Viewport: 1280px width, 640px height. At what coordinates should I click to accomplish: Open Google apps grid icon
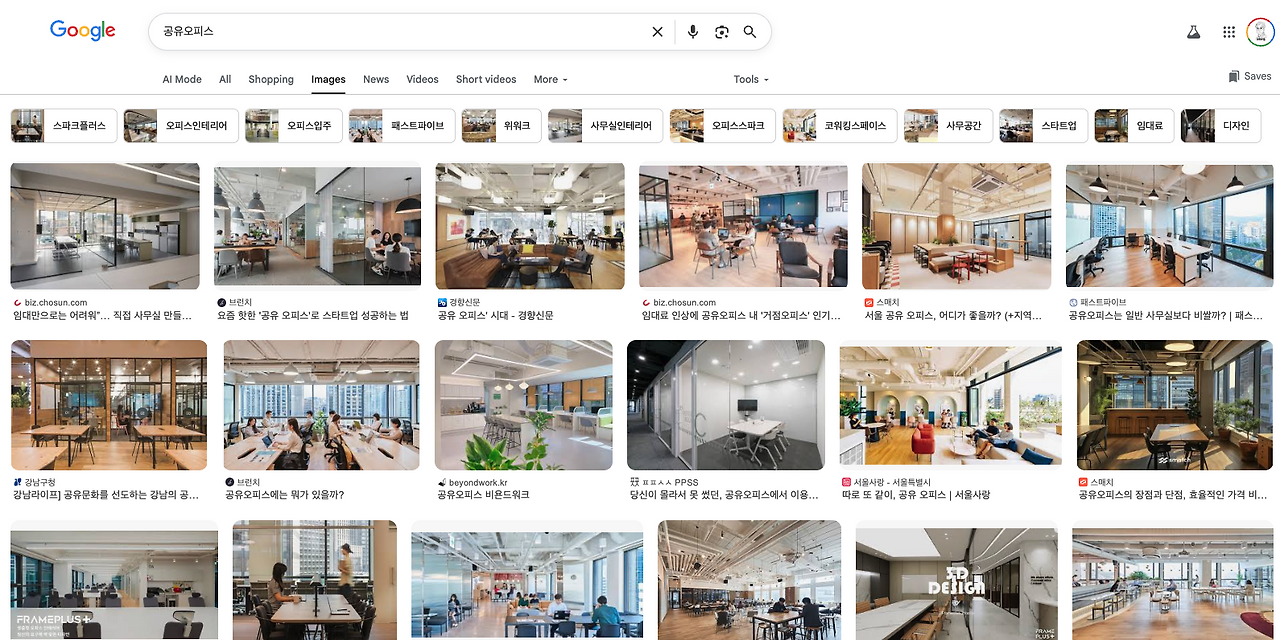(x=1229, y=32)
